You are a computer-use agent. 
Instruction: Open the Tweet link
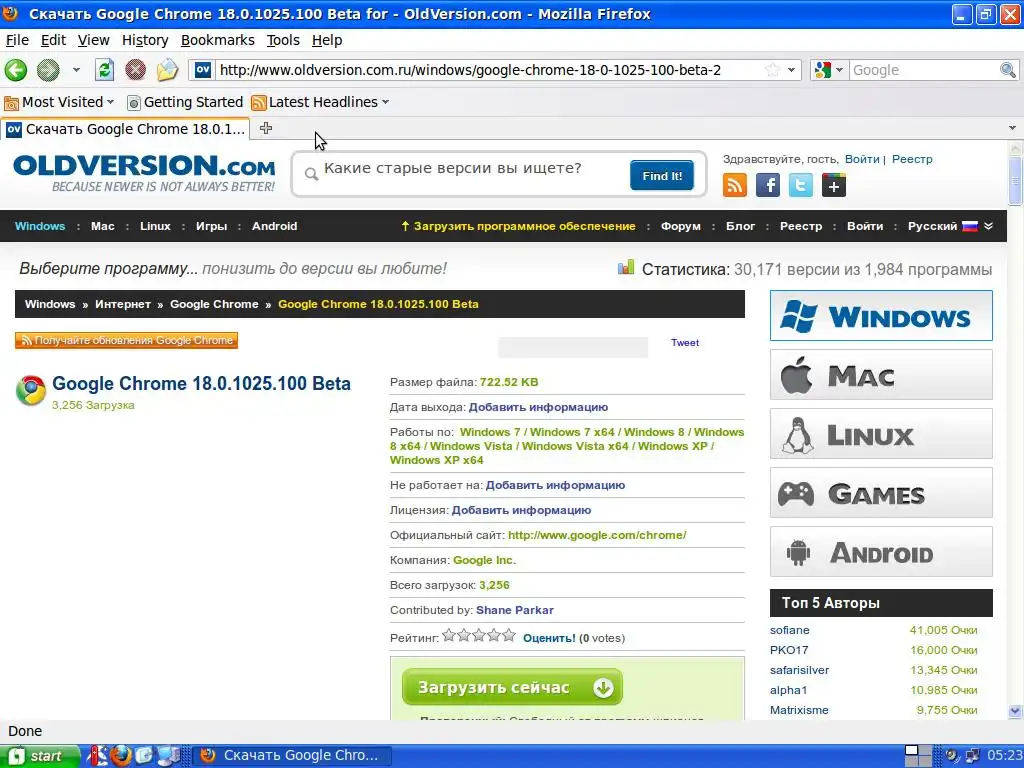pos(684,342)
